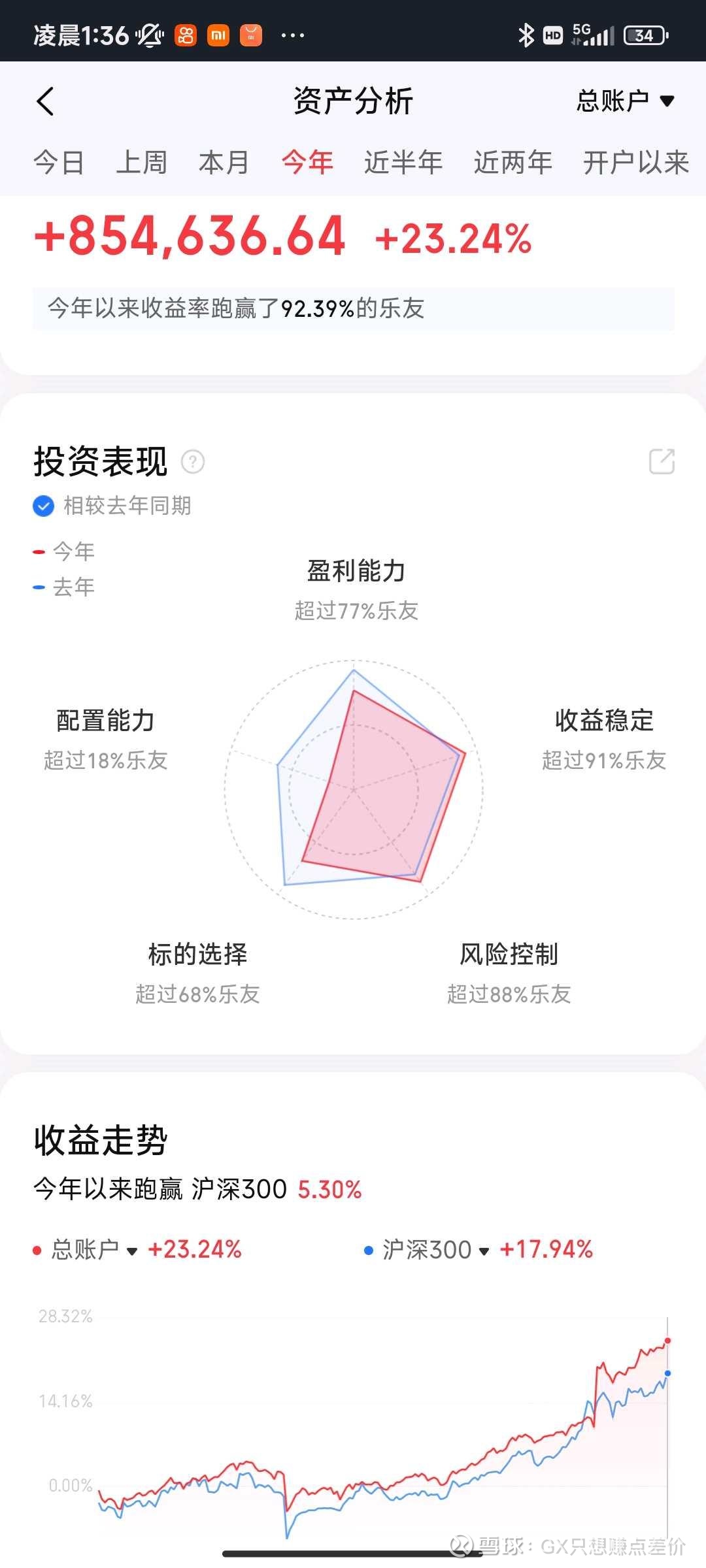Screen dimensions: 706x1568
Task: Open the 投资表现 help question mark
Action: (193, 462)
